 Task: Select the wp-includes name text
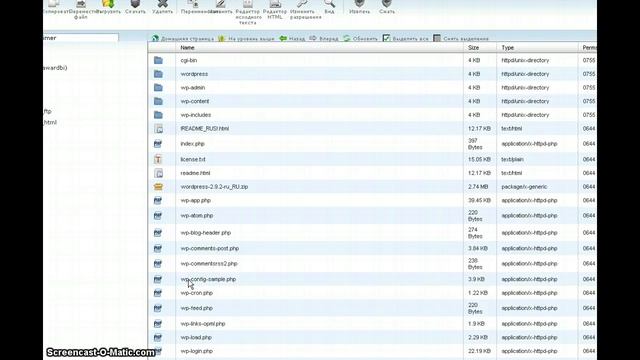click(196, 115)
